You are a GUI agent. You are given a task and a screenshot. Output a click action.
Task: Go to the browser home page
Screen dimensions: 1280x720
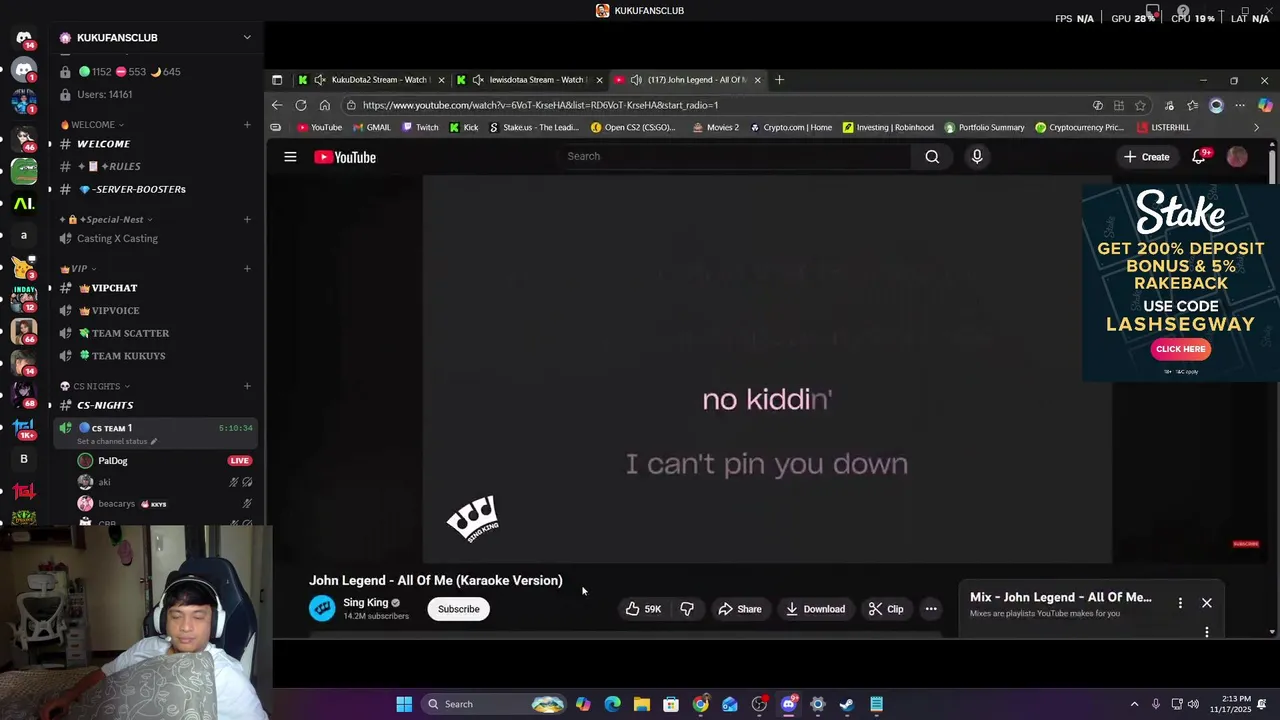coord(324,105)
